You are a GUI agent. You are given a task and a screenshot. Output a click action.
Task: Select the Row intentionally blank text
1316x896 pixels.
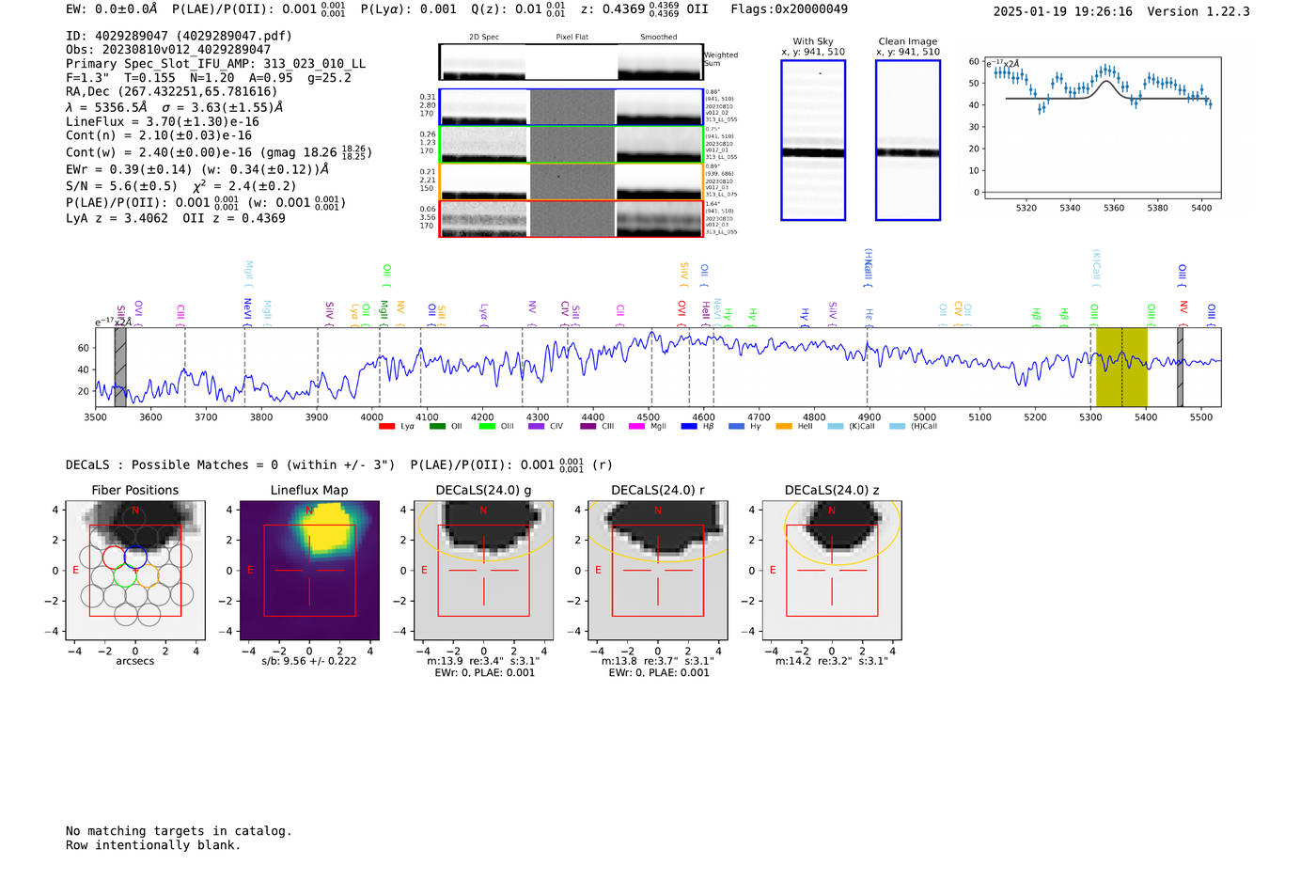153,845
